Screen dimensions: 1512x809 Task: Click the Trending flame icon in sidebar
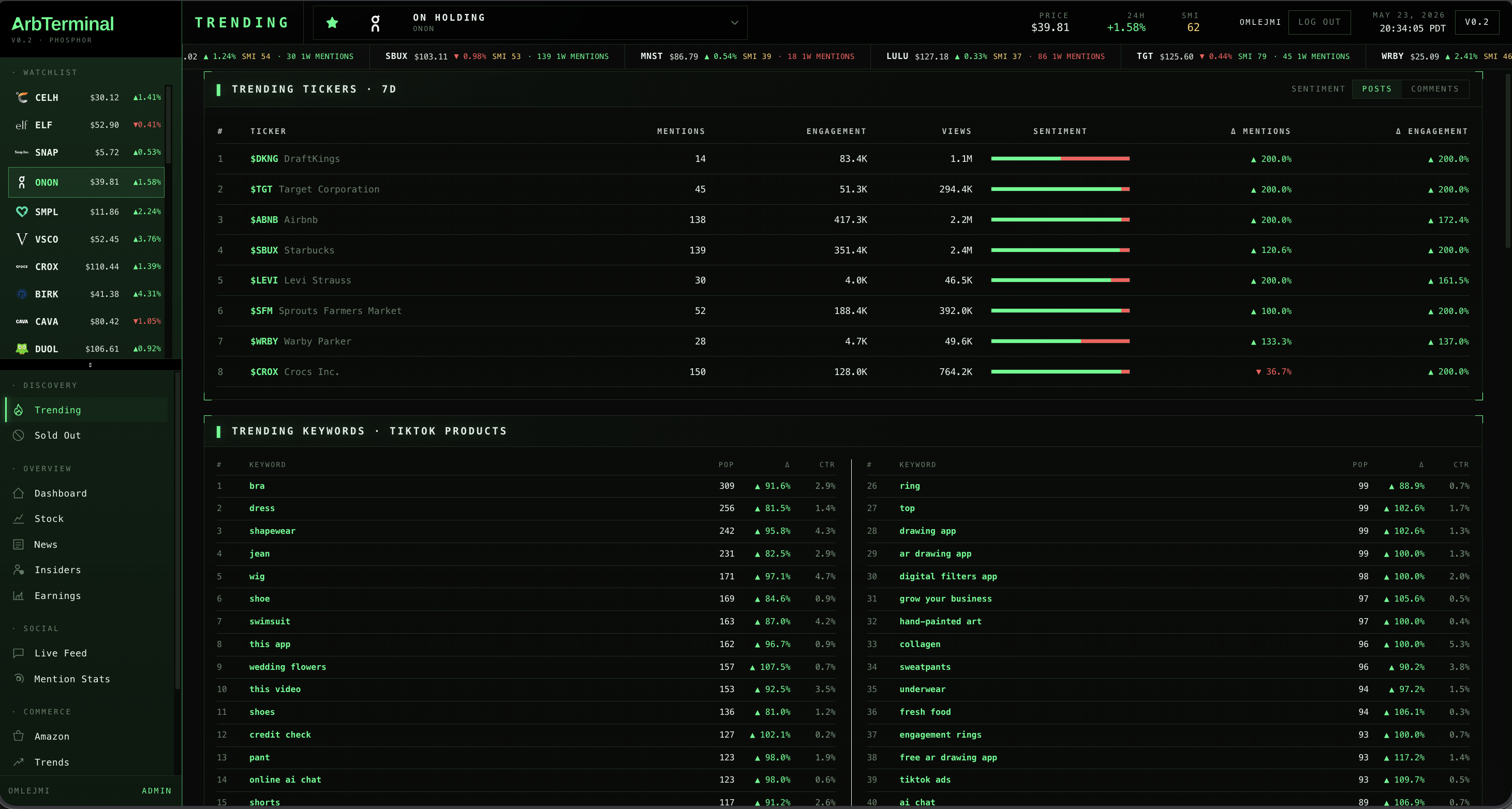[19, 410]
